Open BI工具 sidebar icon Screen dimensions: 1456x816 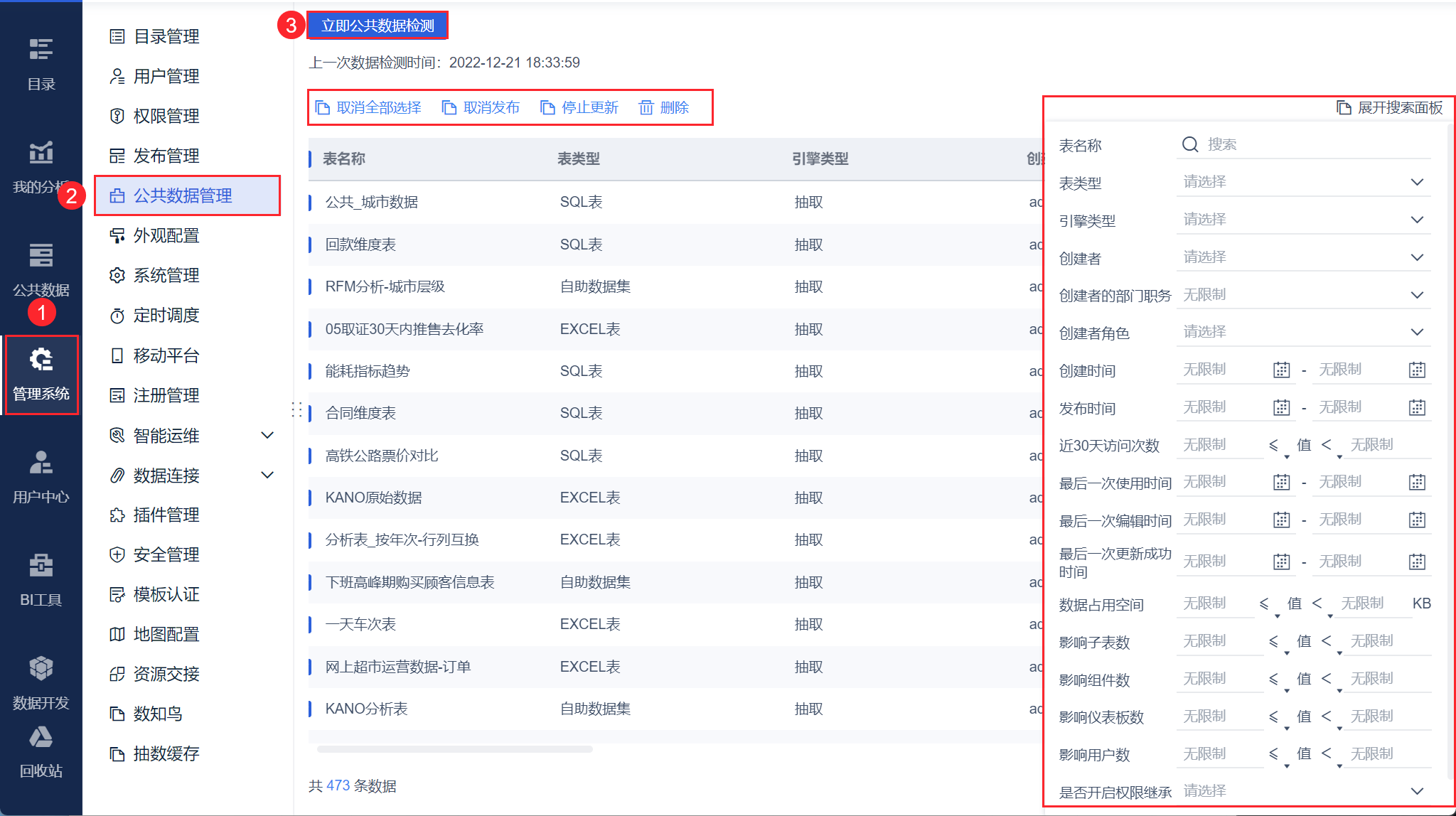[x=41, y=567]
